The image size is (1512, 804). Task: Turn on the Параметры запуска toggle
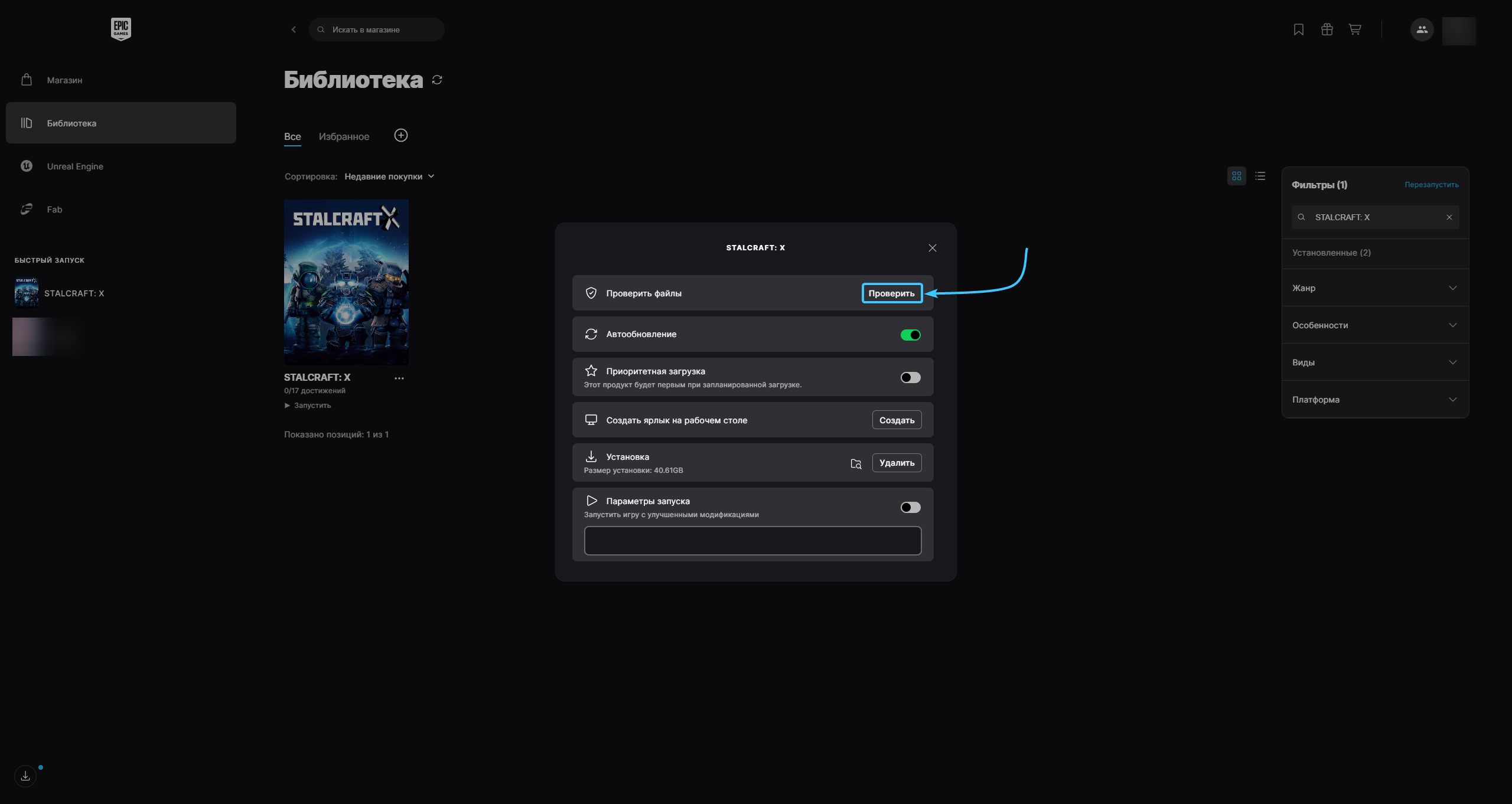[x=910, y=507]
